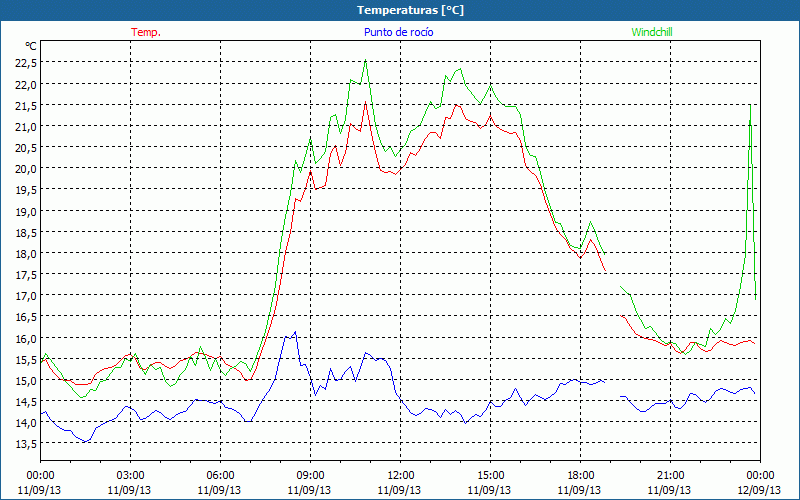Select the red Temp. legend label
The height and width of the screenshot is (500, 800).
(x=146, y=32)
